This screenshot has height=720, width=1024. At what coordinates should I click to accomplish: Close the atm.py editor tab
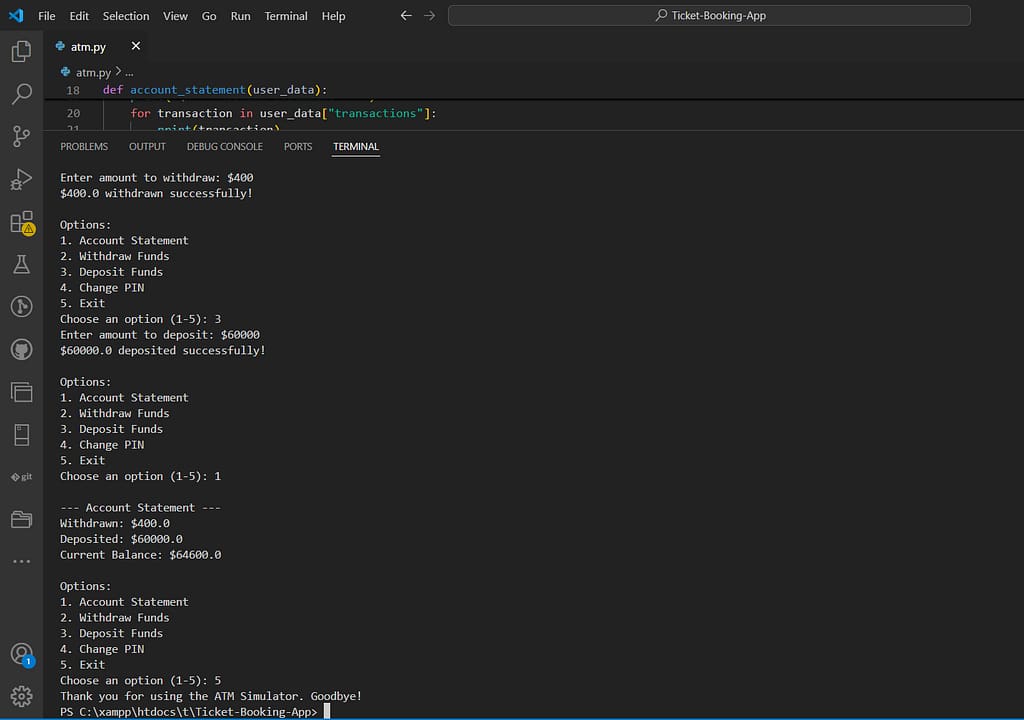pyautogui.click(x=135, y=45)
